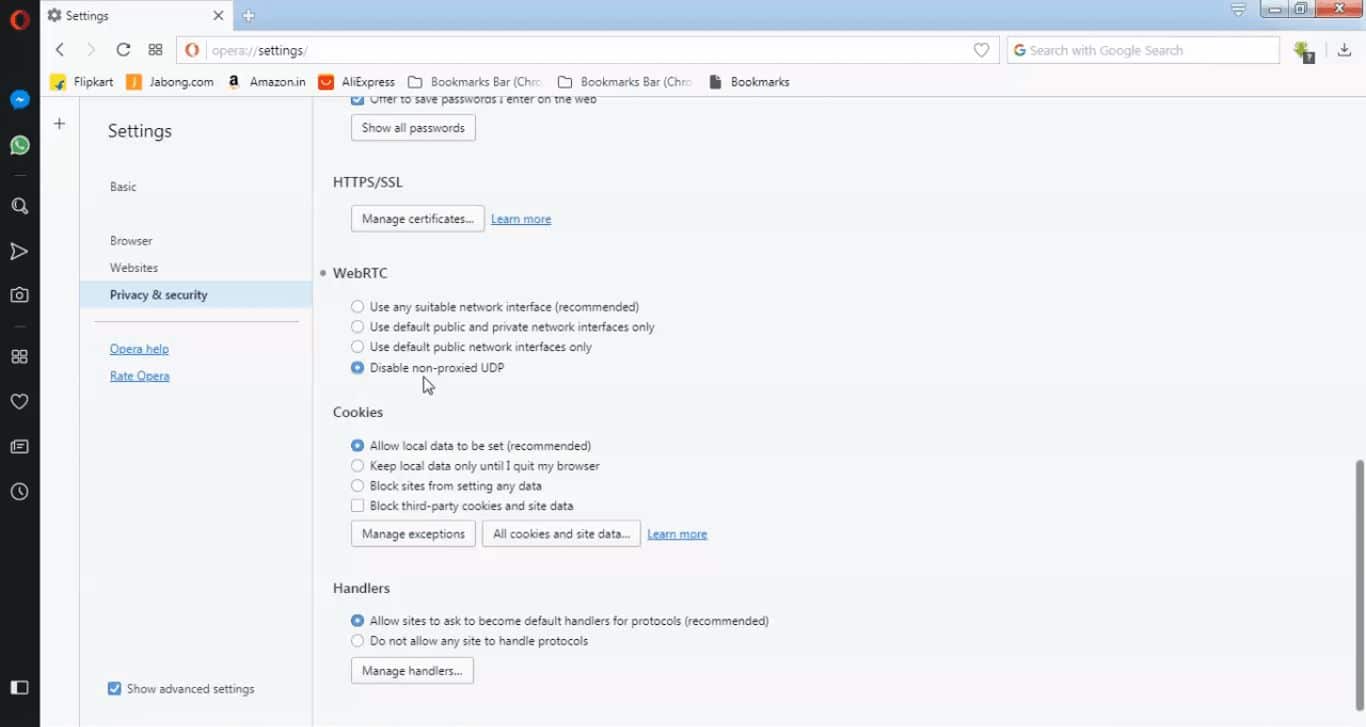This screenshot has height=727, width=1366.
Task: Click in the Google search field
Action: pos(1150,50)
